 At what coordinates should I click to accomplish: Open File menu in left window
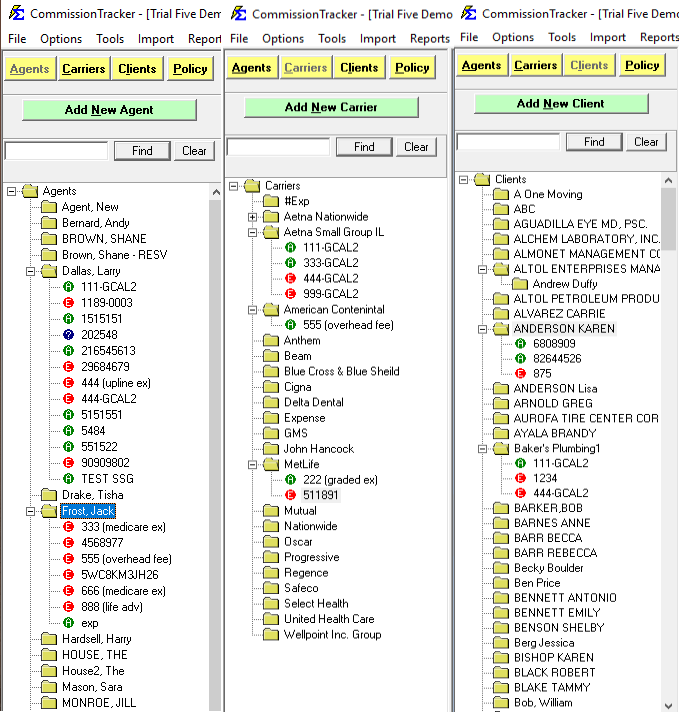click(x=17, y=39)
